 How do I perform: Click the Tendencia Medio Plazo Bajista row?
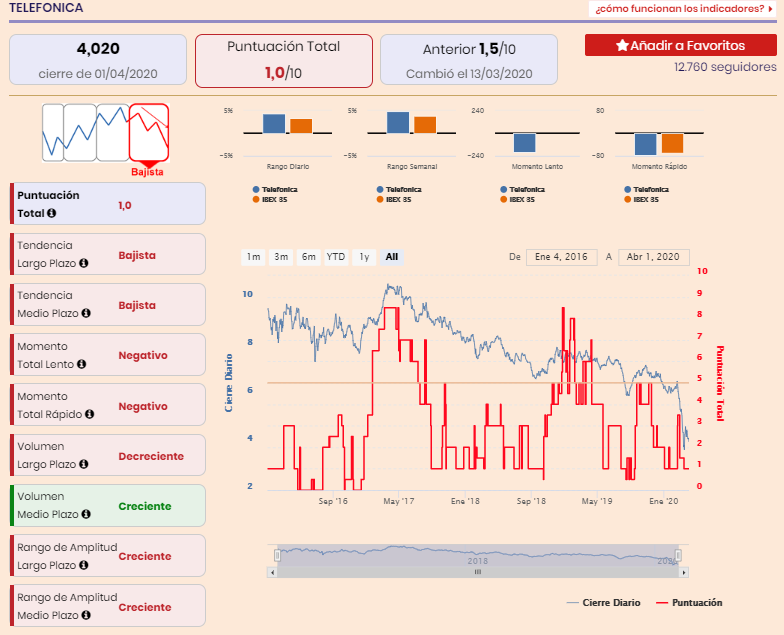coord(108,304)
